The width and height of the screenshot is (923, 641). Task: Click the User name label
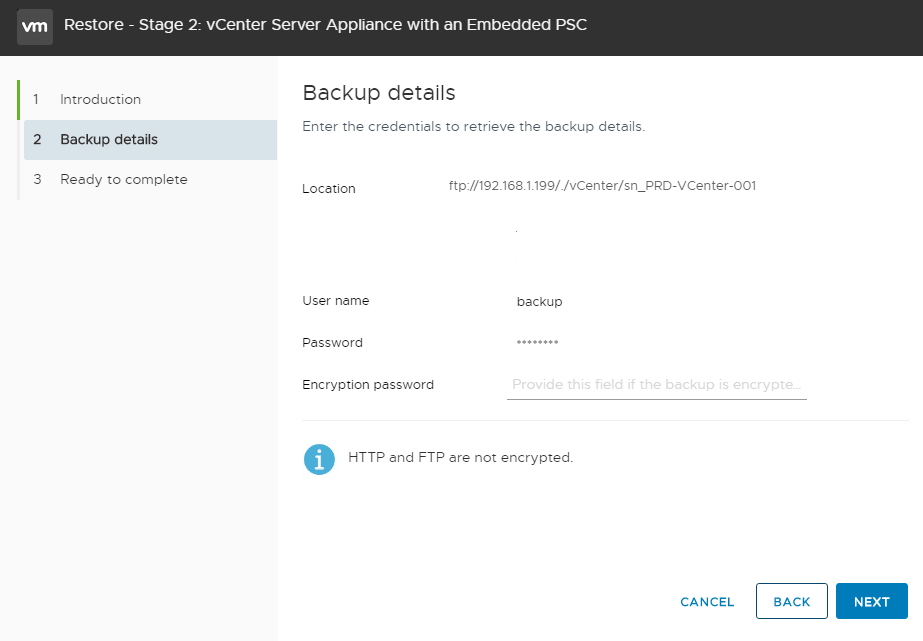coord(335,301)
